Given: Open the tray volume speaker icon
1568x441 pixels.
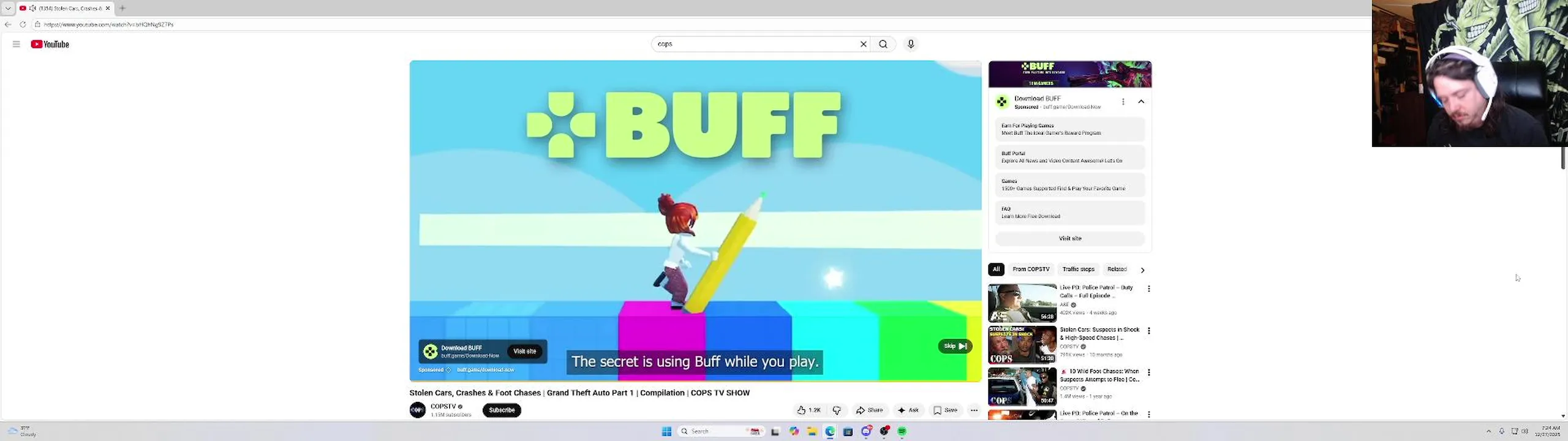Looking at the screenshot, I should pos(1525,432).
